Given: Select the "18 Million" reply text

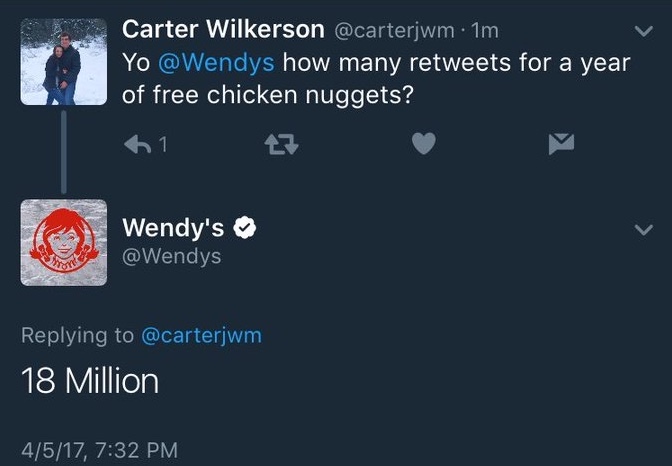Looking at the screenshot, I should tap(90, 381).
